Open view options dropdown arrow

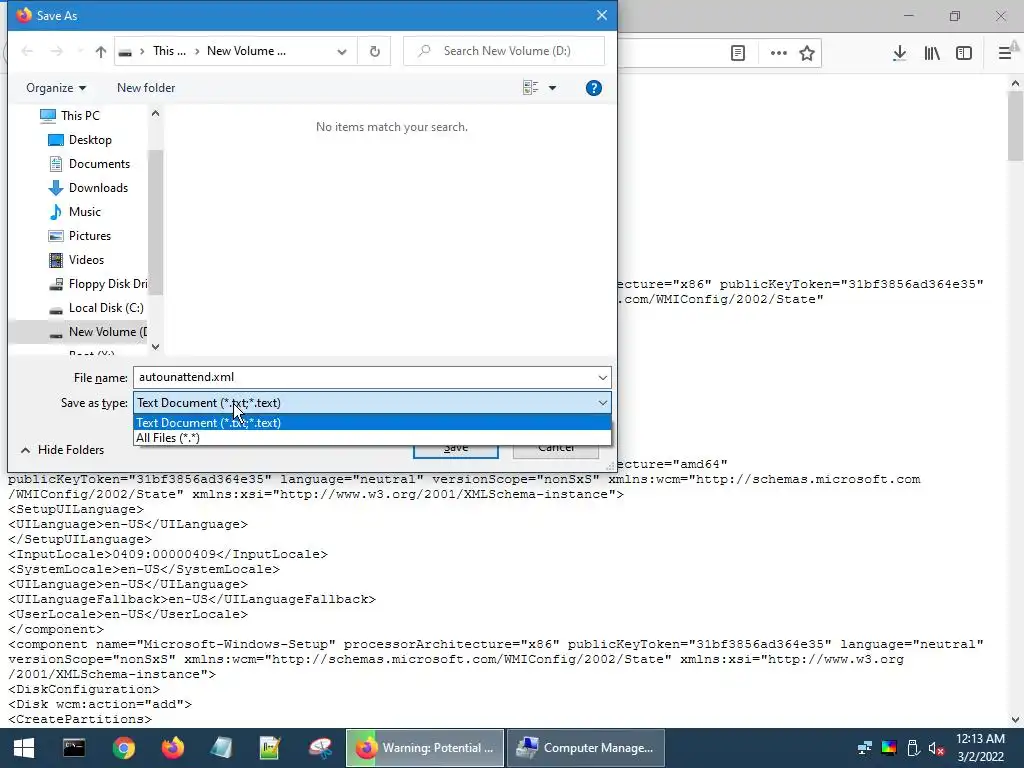(x=552, y=88)
